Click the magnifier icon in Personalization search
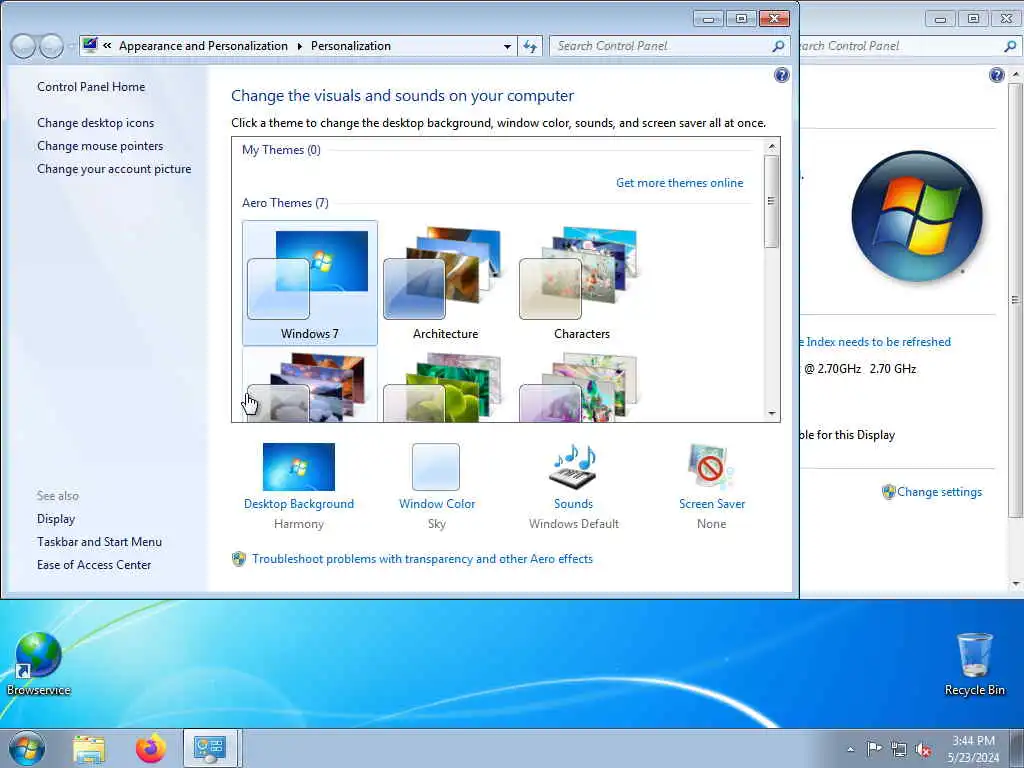 pyautogui.click(x=778, y=46)
